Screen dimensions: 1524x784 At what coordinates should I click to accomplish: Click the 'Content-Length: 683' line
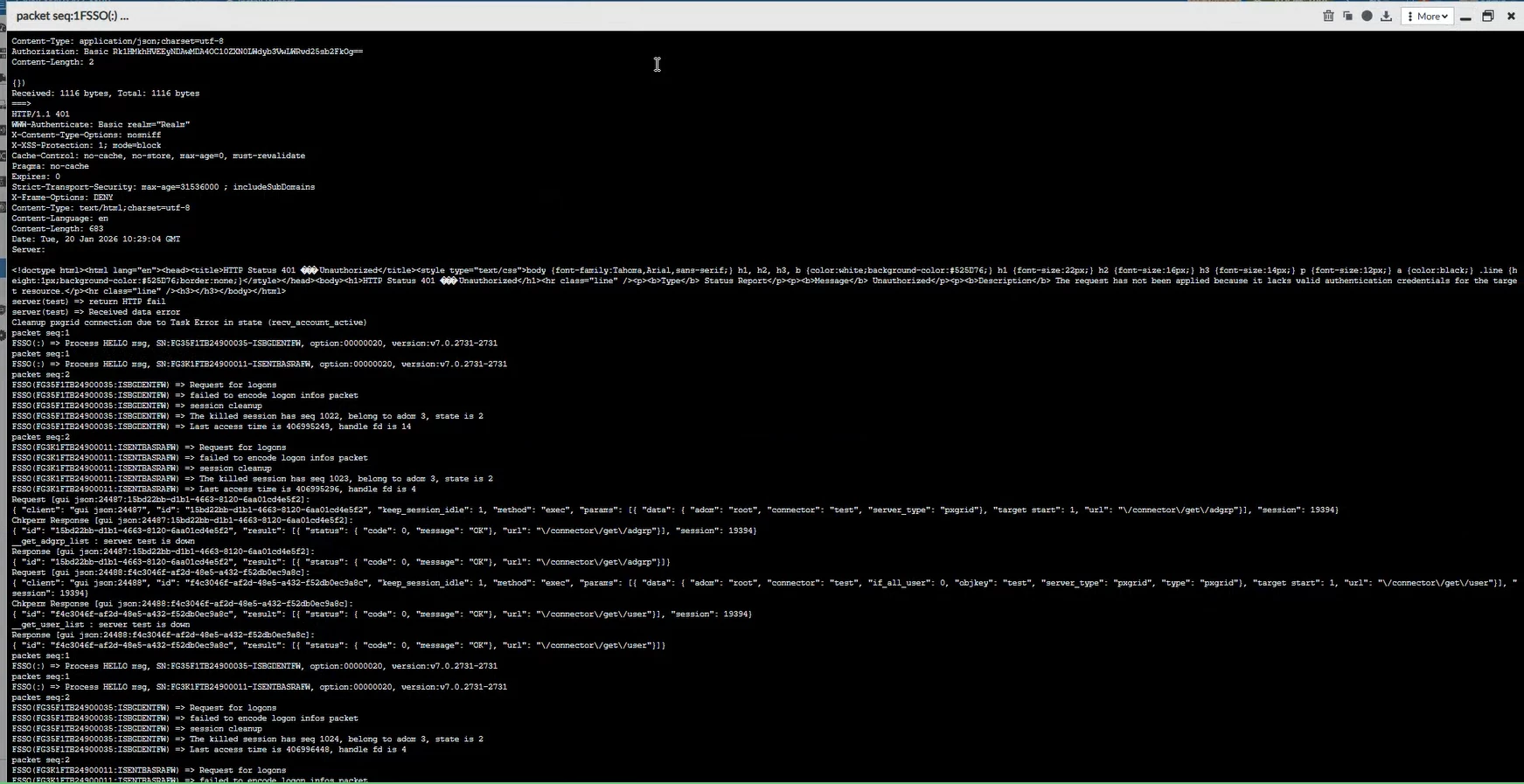click(x=58, y=229)
